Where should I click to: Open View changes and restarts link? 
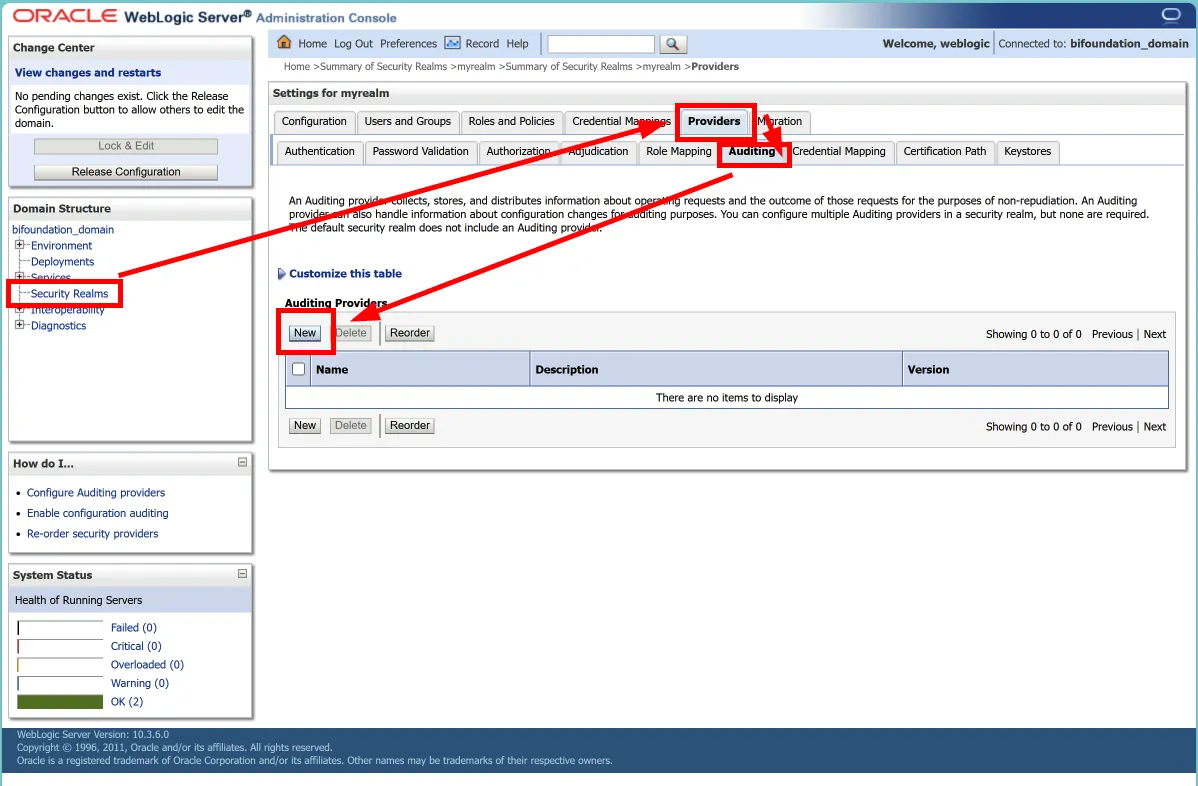pyautogui.click(x=88, y=73)
